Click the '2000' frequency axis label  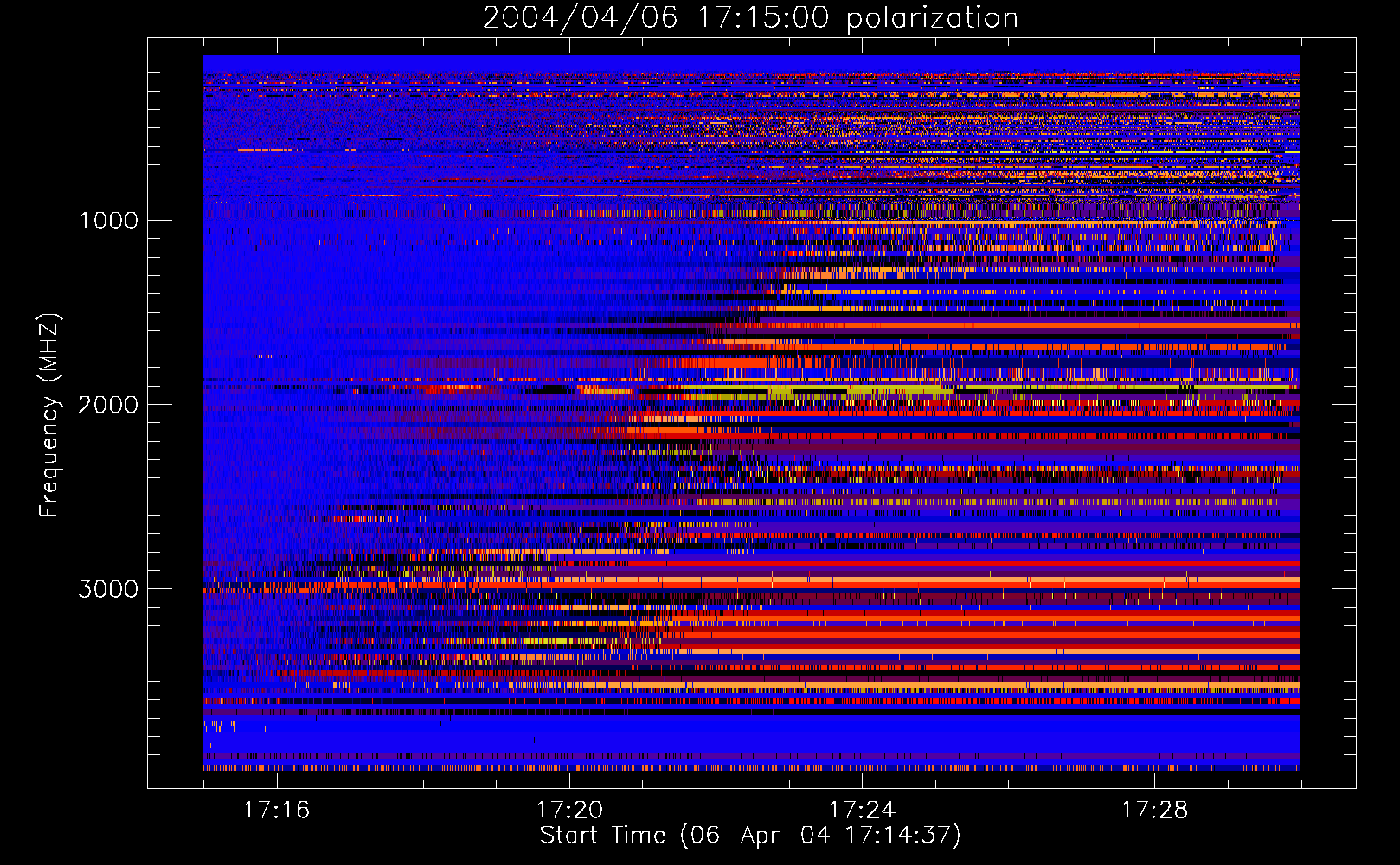pos(108,405)
